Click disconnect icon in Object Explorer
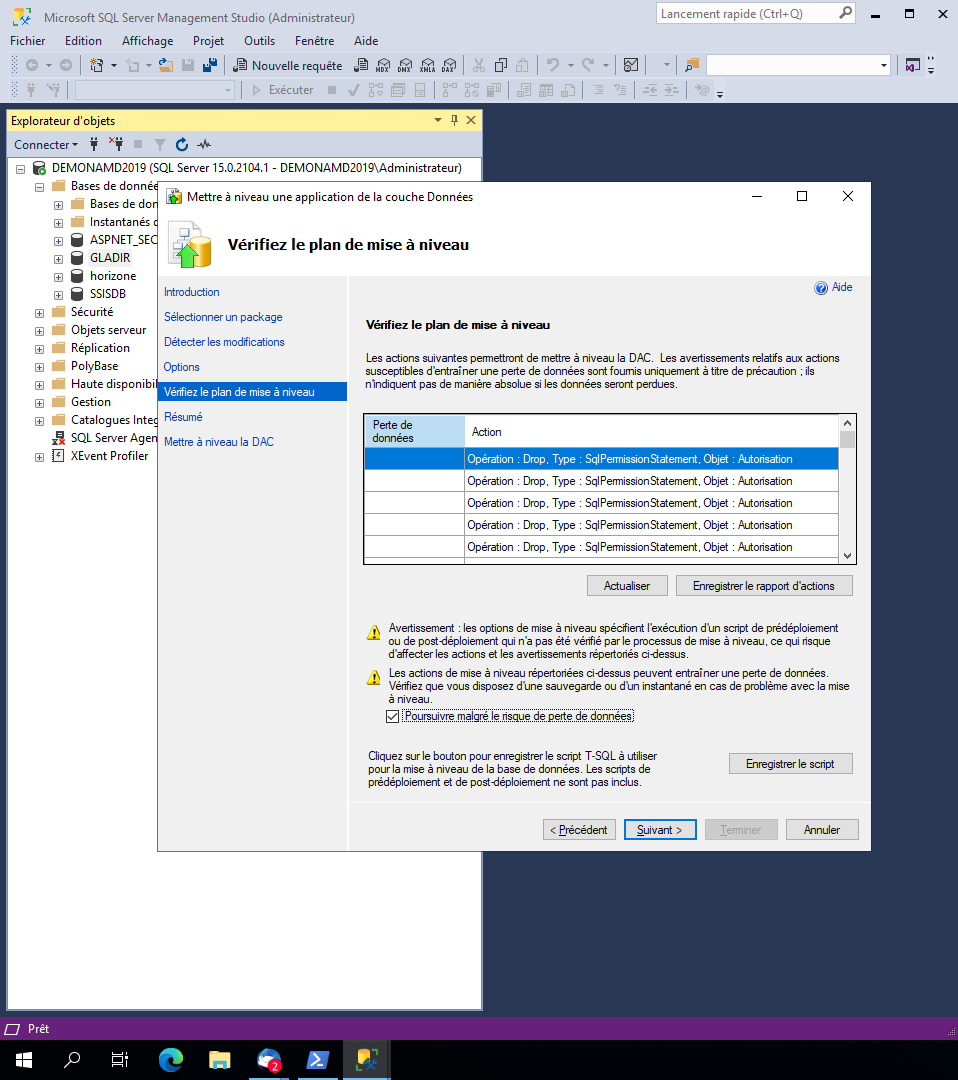This screenshot has height=1080, width=958. pos(116,144)
